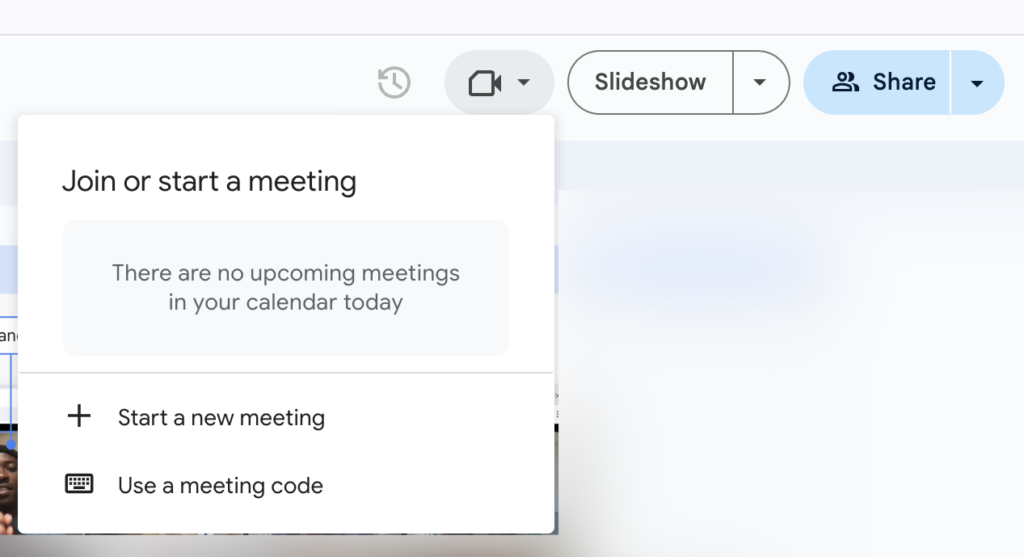
Task: Select the person photo at left edge
Action: pos(8,480)
